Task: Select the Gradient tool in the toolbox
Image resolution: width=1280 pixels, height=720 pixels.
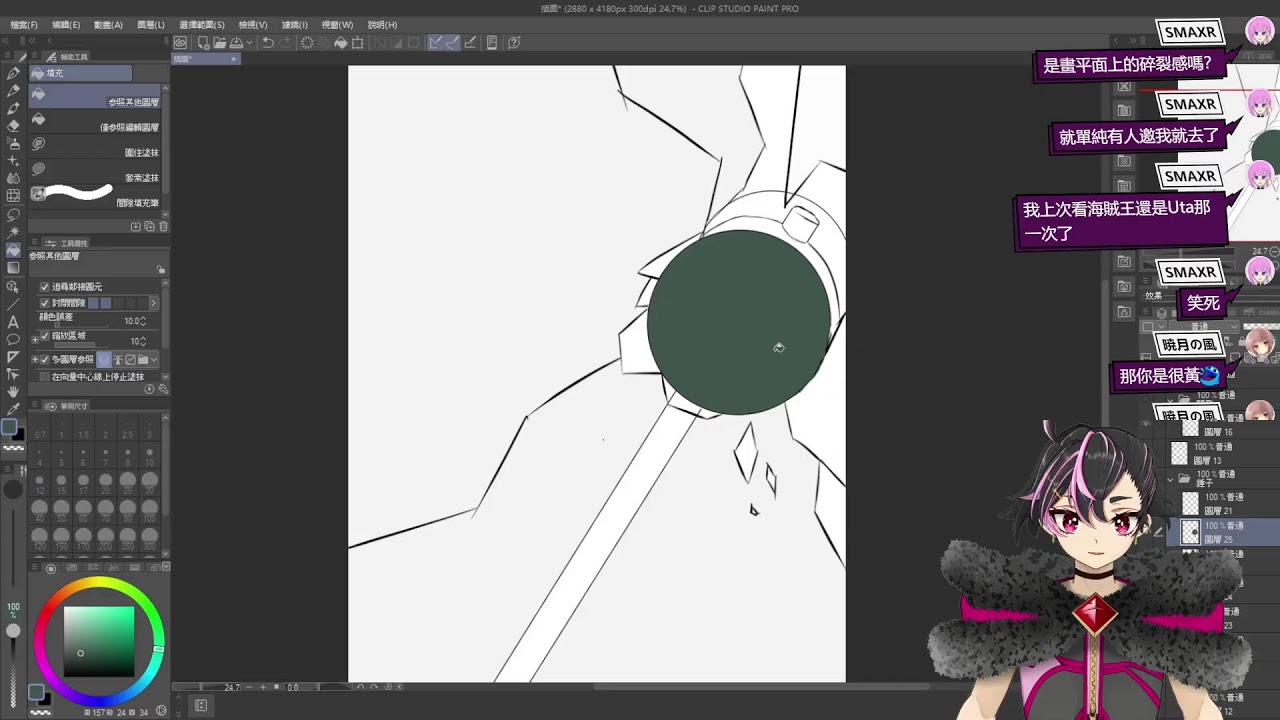Action: pyautogui.click(x=13, y=267)
